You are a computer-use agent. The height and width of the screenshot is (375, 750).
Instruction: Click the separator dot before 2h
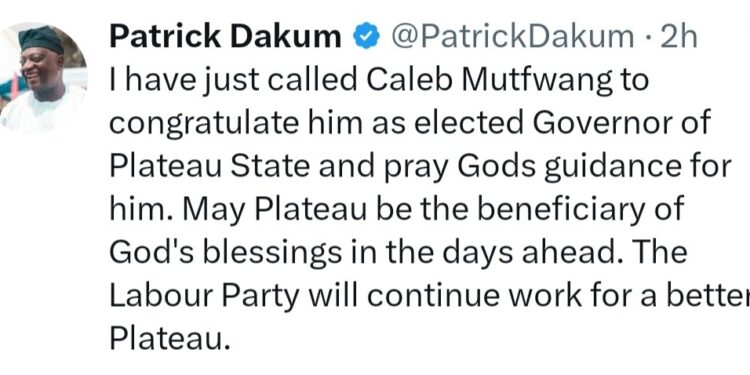tap(647, 38)
